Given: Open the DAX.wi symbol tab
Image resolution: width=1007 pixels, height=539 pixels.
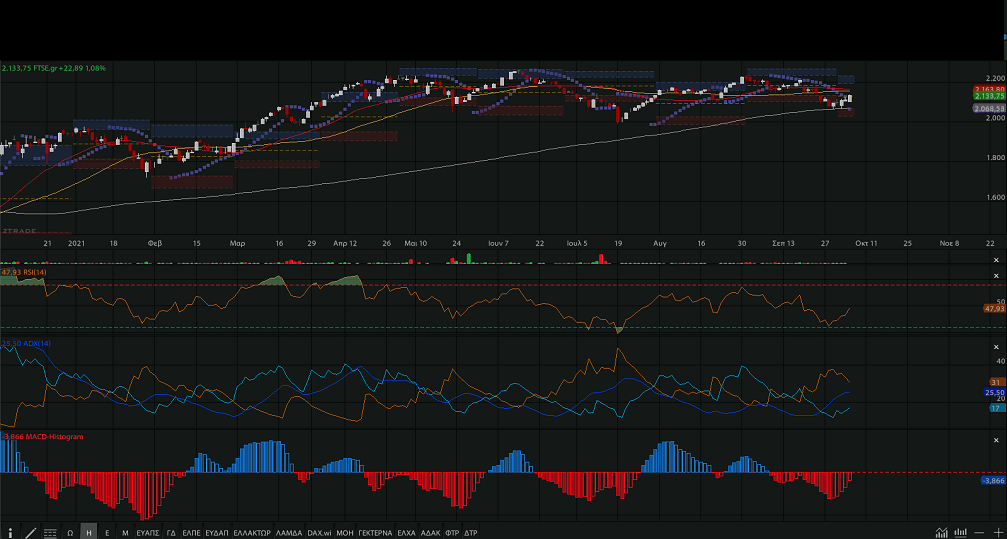Looking at the screenshot, I should point(319,532).
